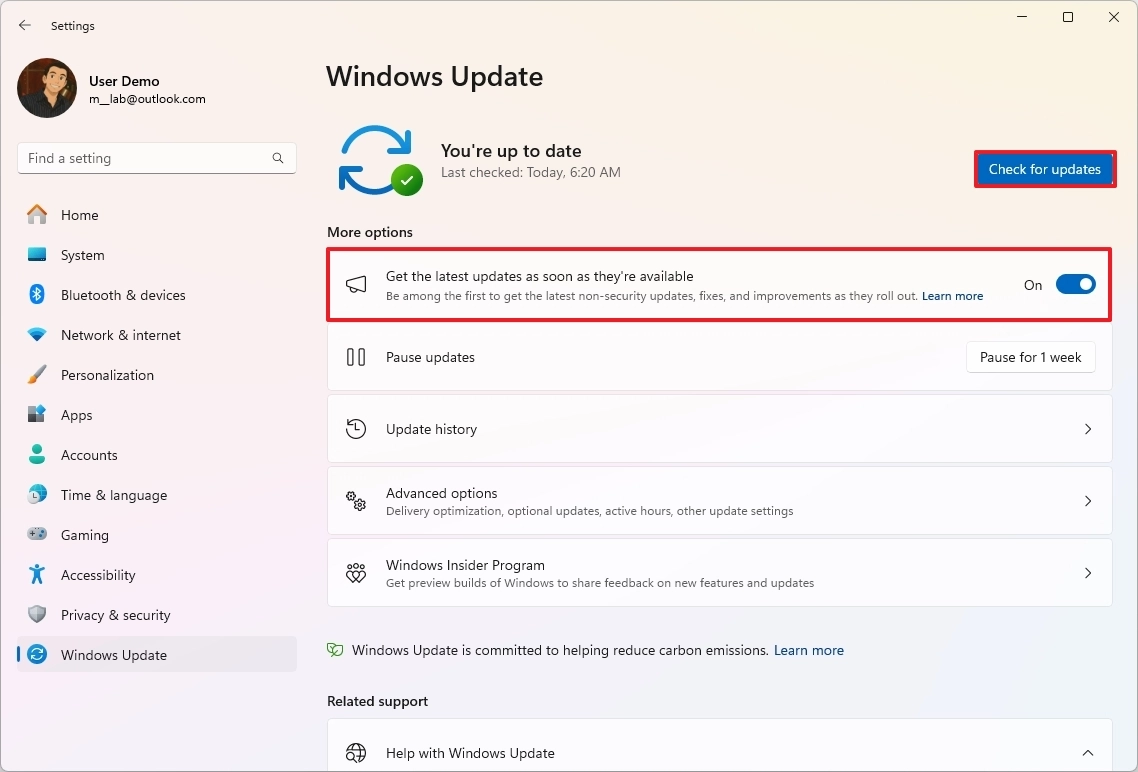This screenshot has height=772, width=1138.
Task: Click the Windows Update sidebar icon
Action: (x=37, y=654)
